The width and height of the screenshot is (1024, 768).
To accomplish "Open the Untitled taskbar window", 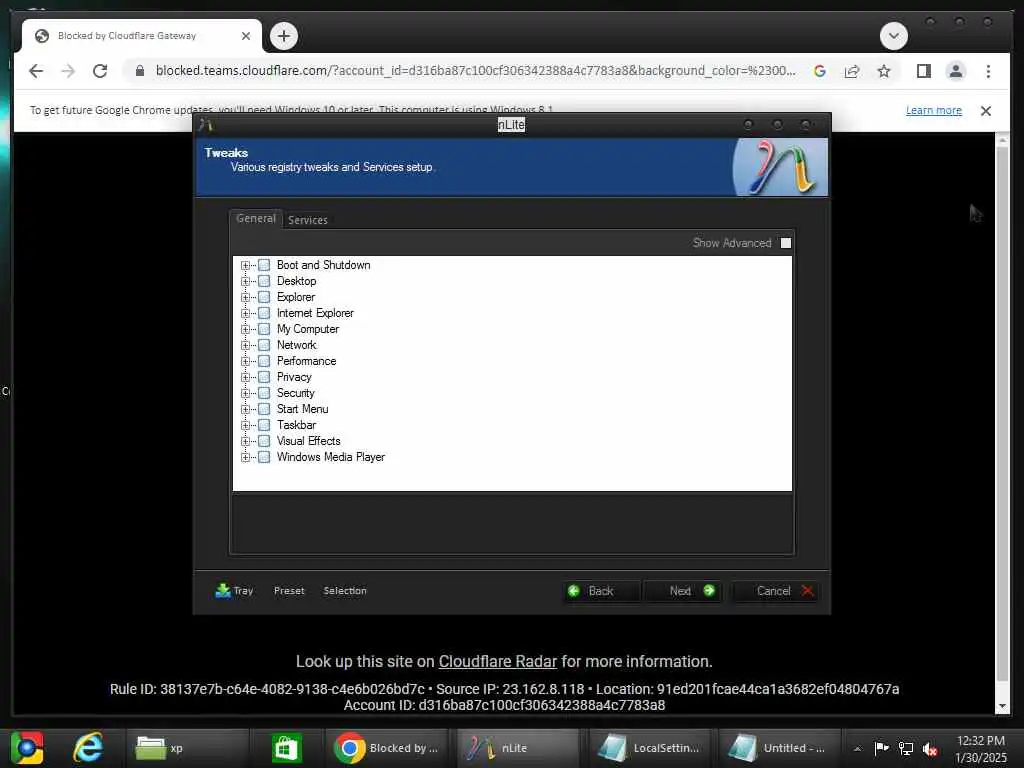I will click(778, 748).
